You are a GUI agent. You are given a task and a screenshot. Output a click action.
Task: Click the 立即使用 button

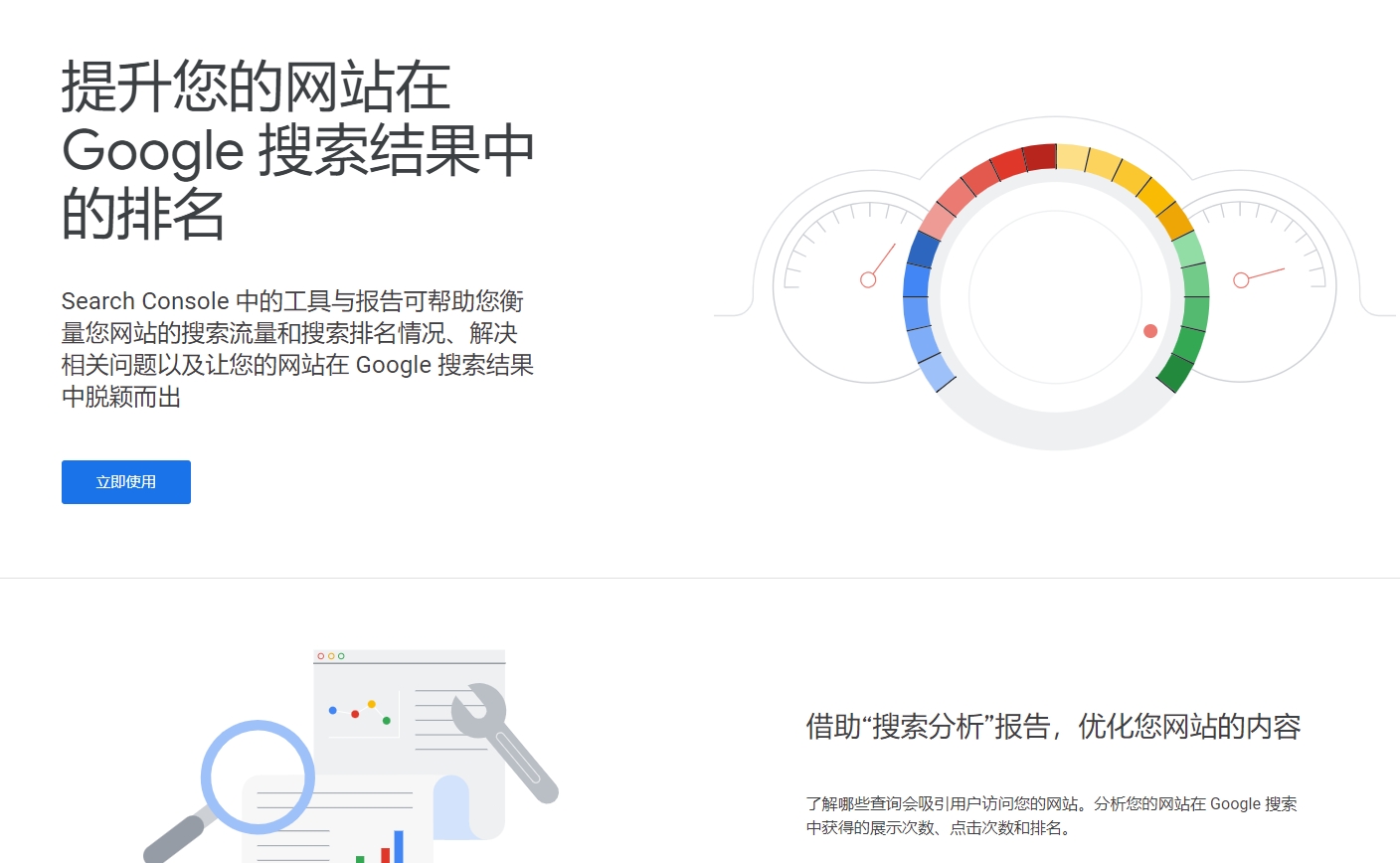pyautogui.click(x=125, y=481)
